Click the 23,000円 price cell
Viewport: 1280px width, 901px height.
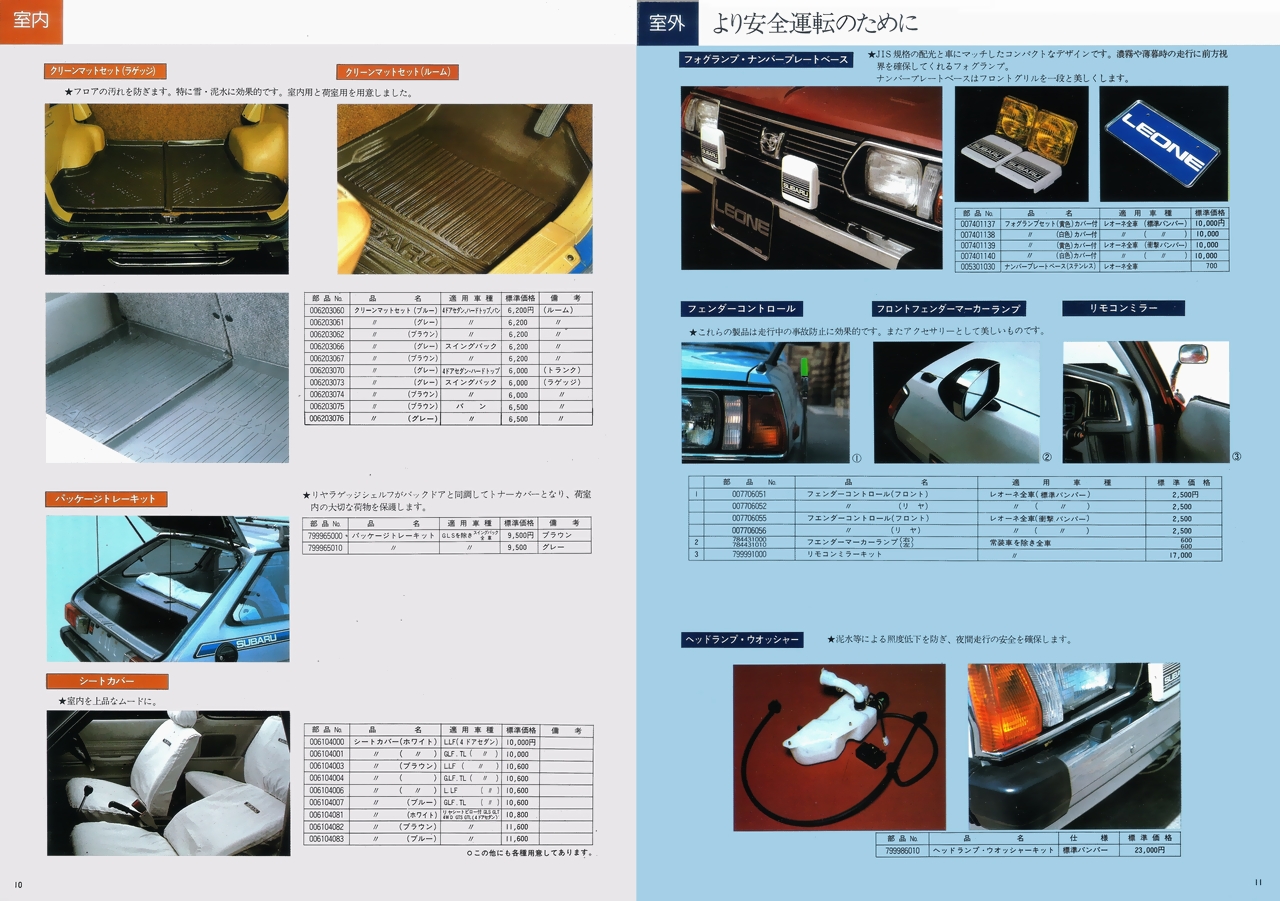click(1149, 850)
